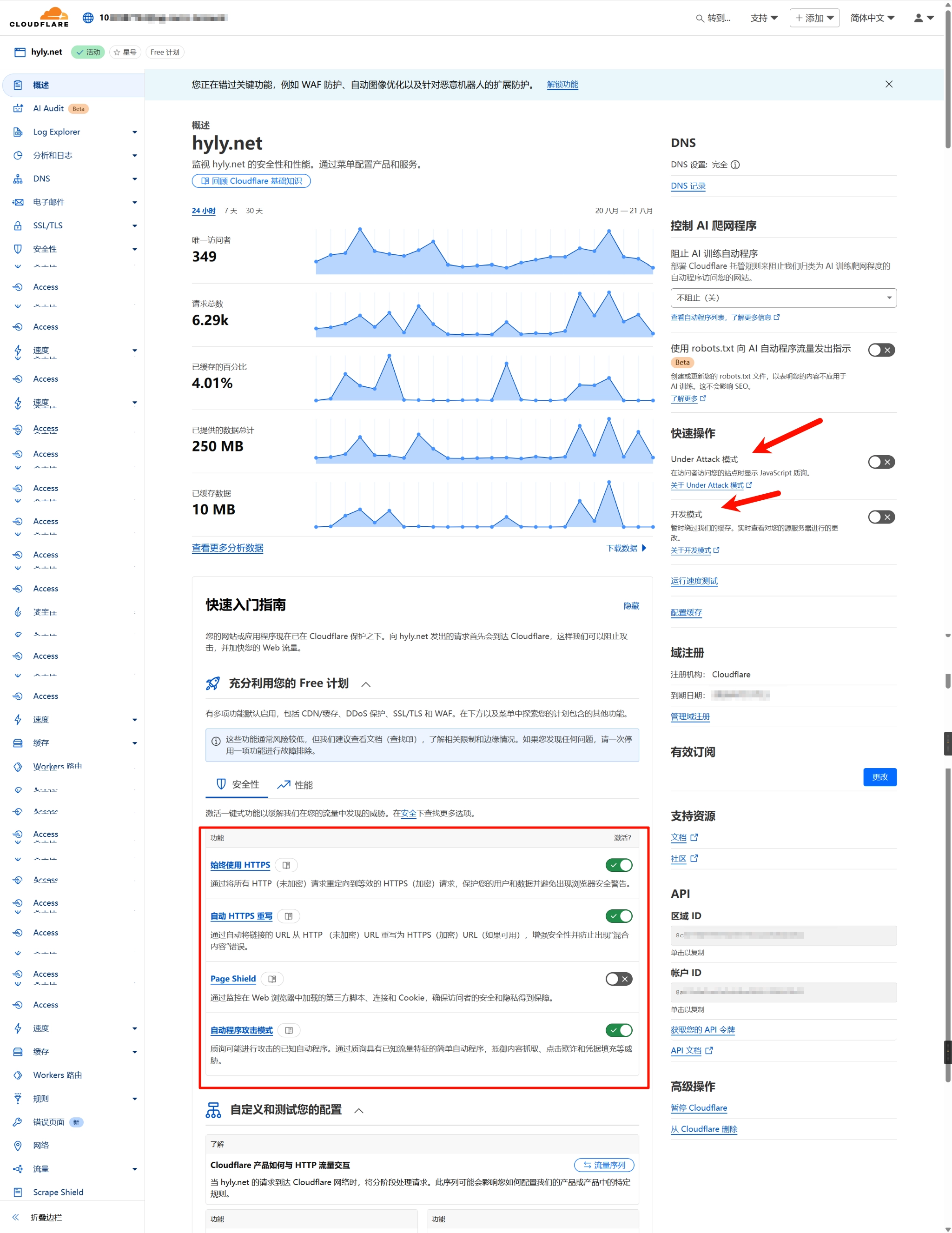Click the DNS network icon in sidebar

pyautogui.click(x=18, y=179)
